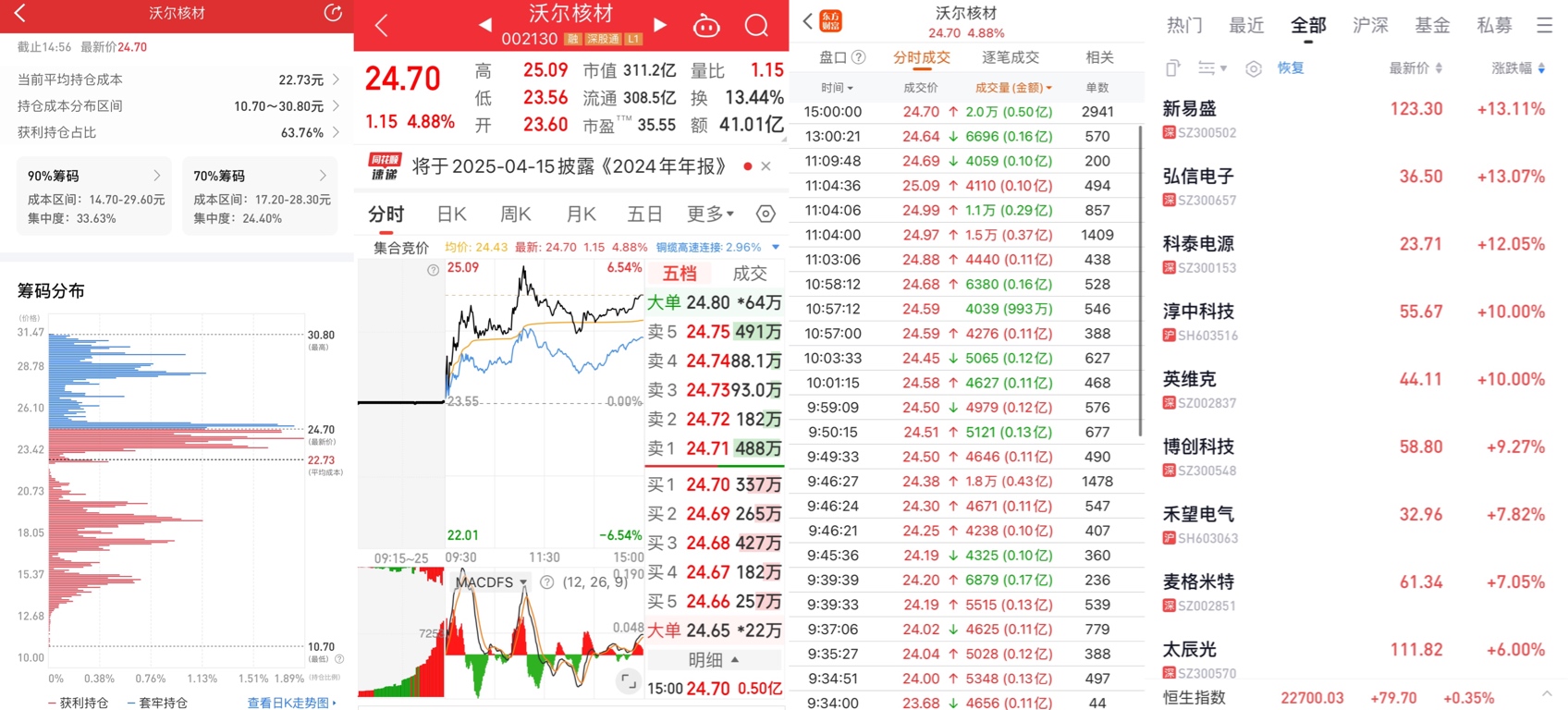Switch to the 日K chart tab

[451, 214]
